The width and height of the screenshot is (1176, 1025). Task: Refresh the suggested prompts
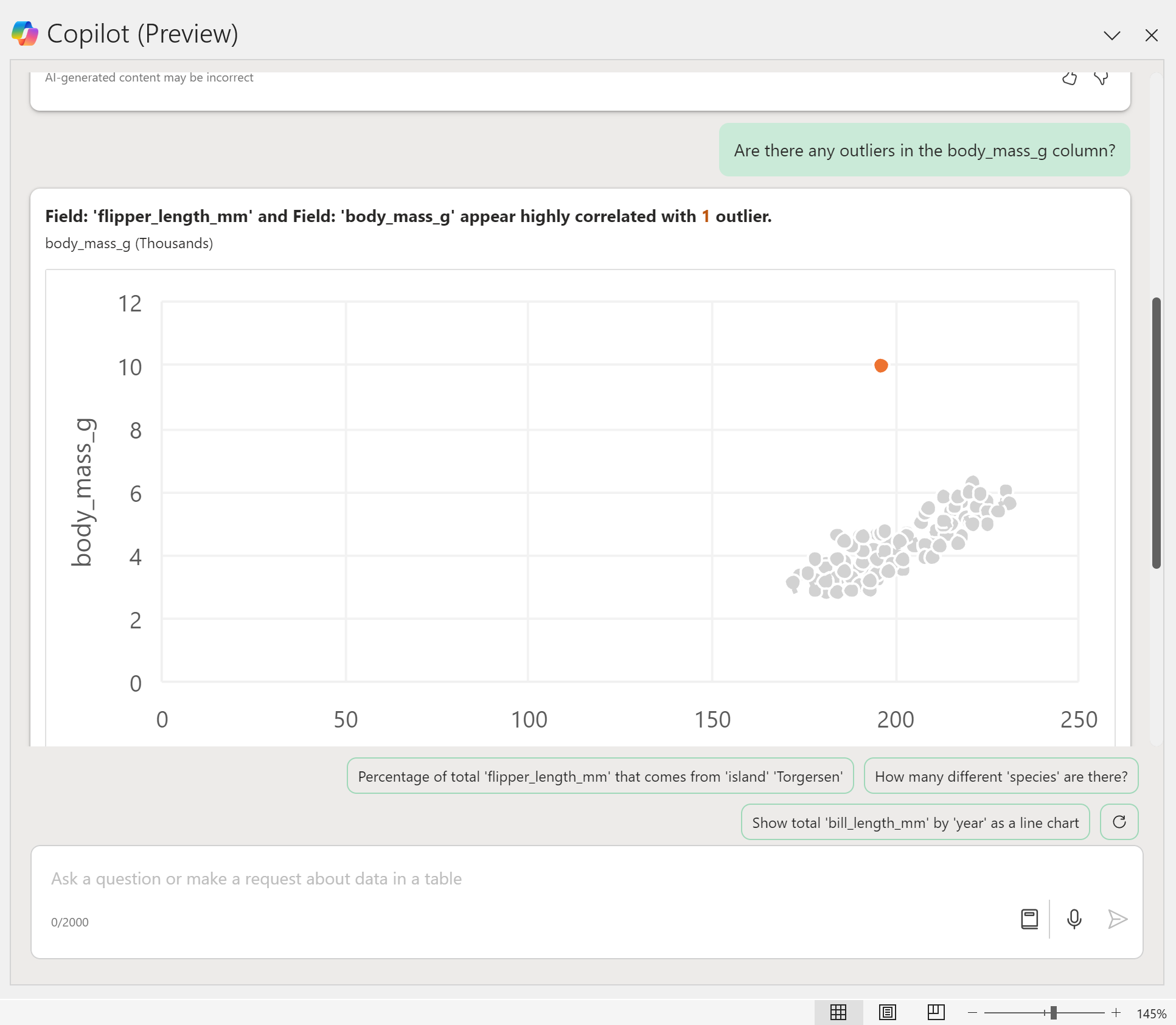pos(1119,822)
